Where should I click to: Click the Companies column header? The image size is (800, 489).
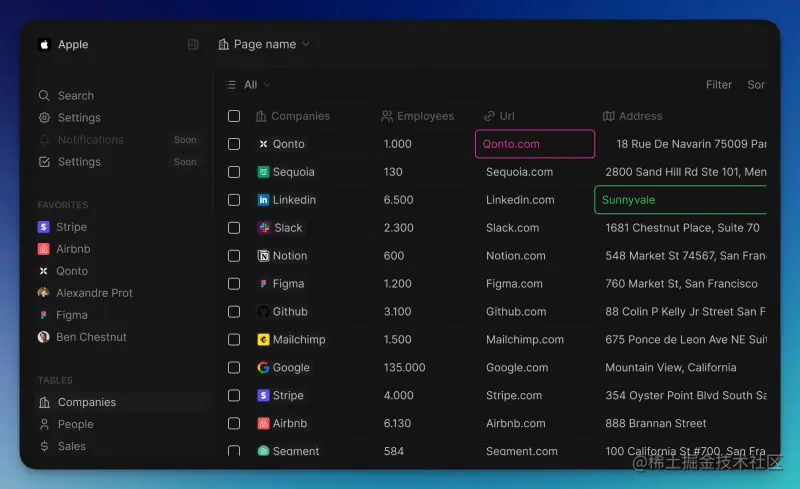click(x=293, y=116)
